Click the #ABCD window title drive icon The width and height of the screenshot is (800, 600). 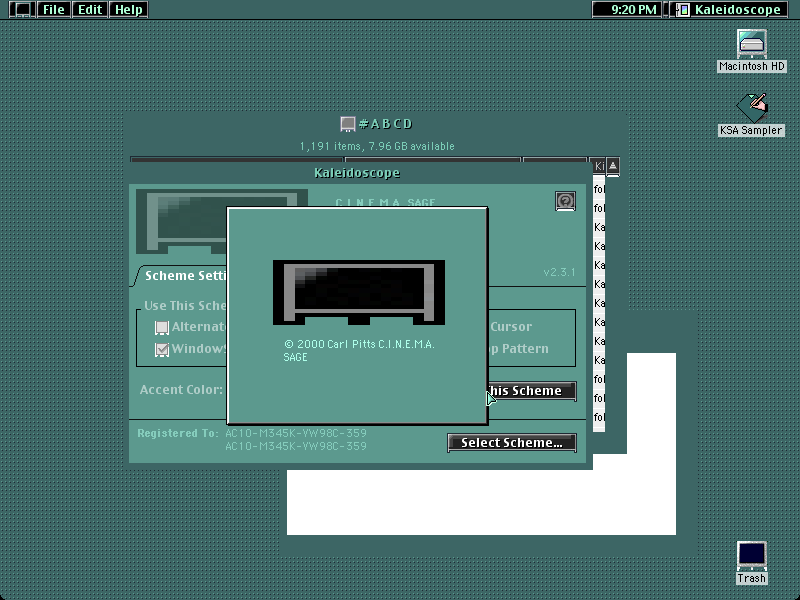[347, 124]
